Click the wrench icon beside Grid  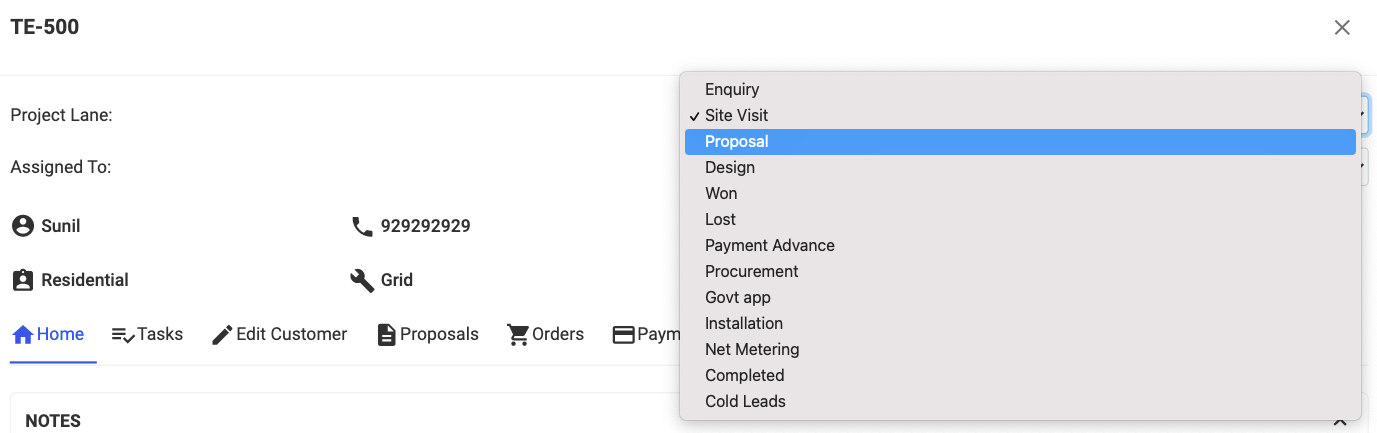(x=362, y=280)
